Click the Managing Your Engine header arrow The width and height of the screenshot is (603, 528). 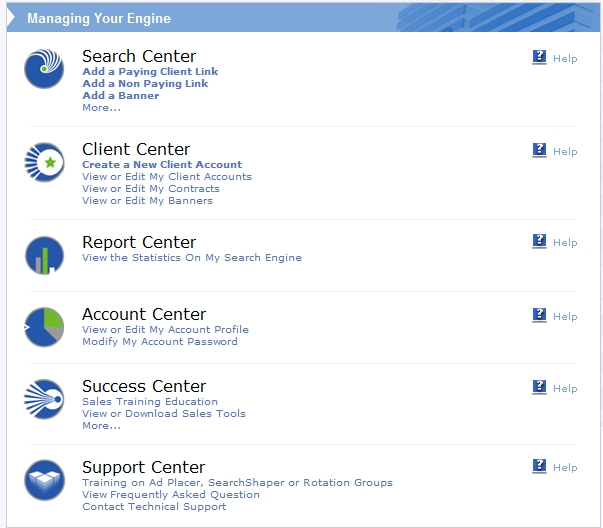coord(11,18)
